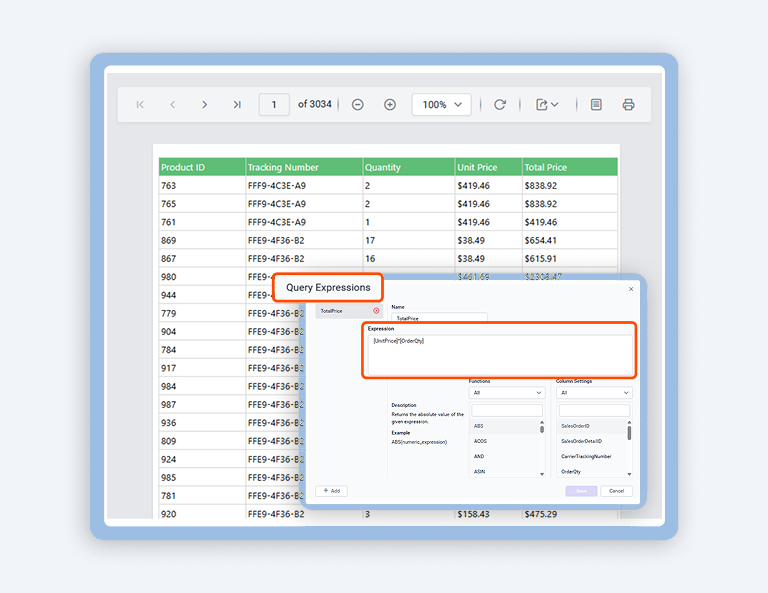
Task: Click the functions list scrollbar thumb
Action: (542, 429)
